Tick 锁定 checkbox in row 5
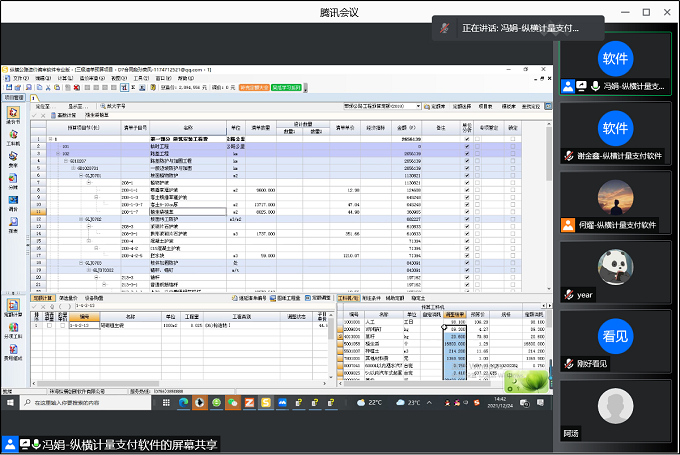680x455 pixels. [513, 168]
